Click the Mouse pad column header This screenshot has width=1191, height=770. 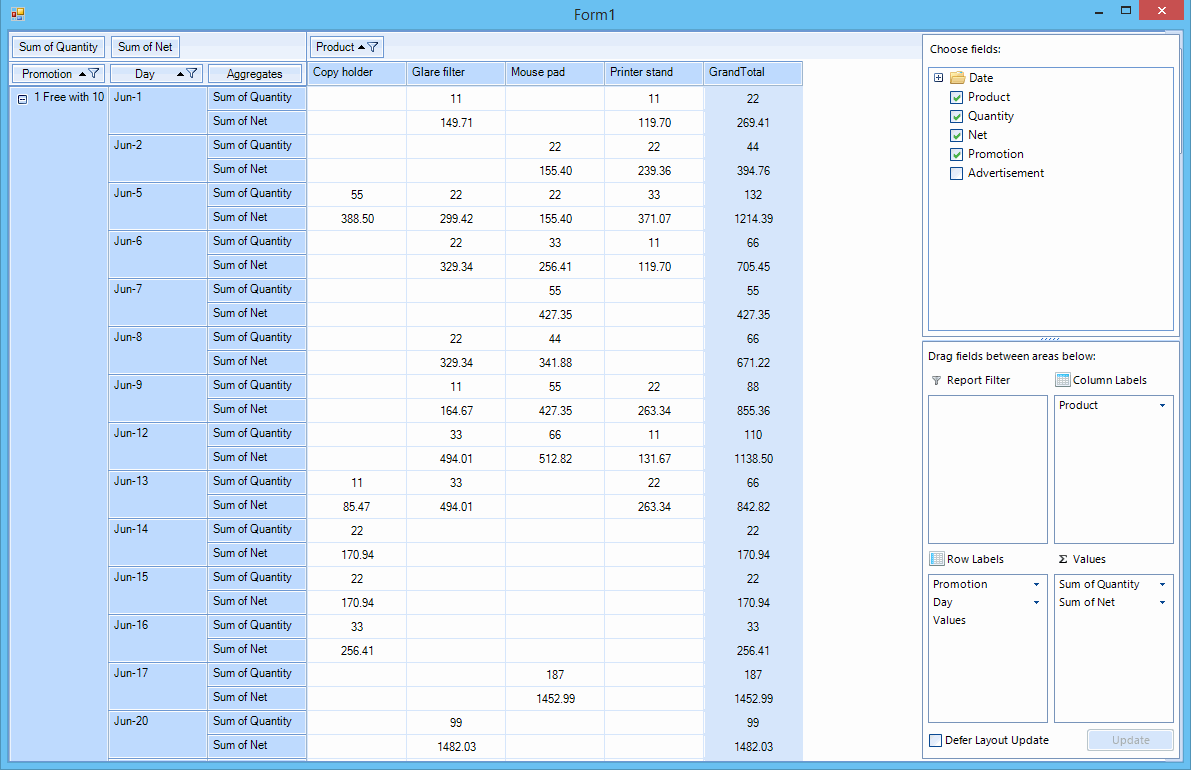coord(554,72)
